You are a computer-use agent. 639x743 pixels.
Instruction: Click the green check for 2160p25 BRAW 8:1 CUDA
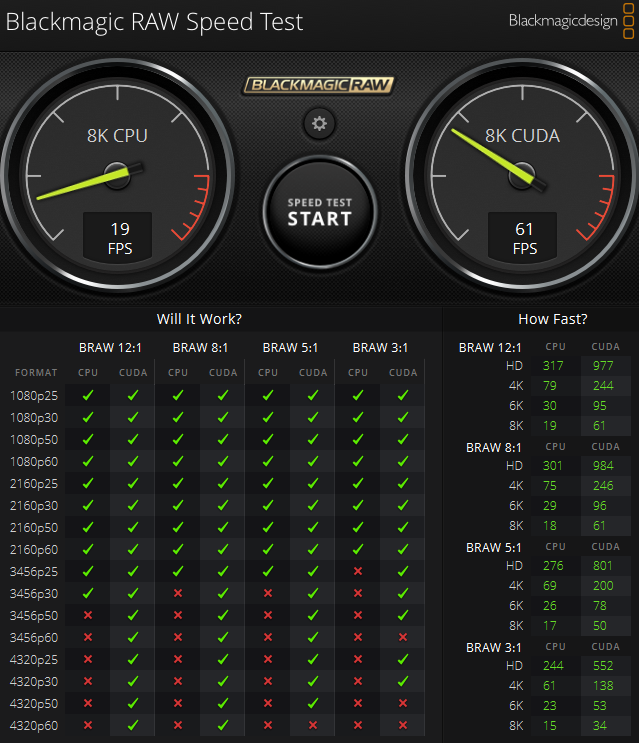(x=223, y=483)
